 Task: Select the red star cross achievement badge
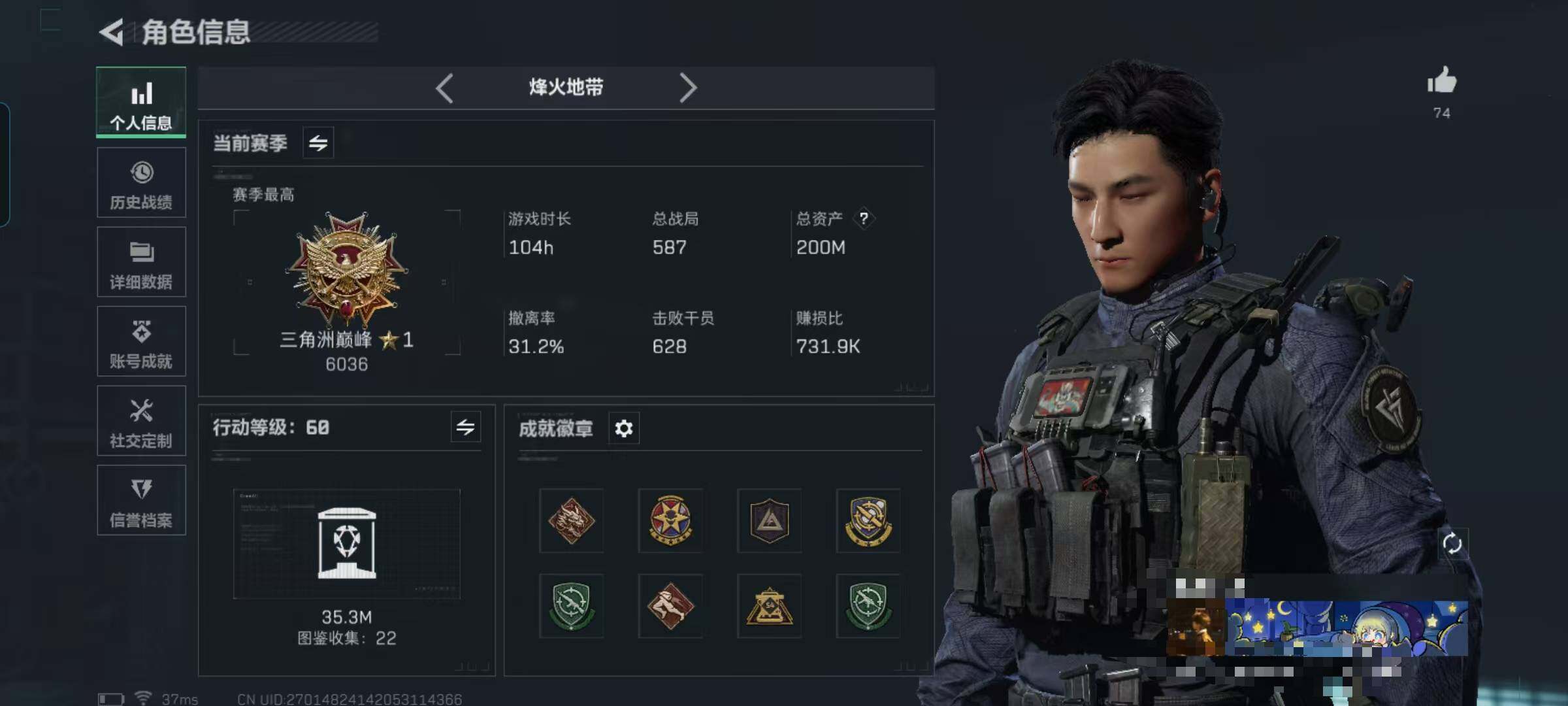[670, 520]
